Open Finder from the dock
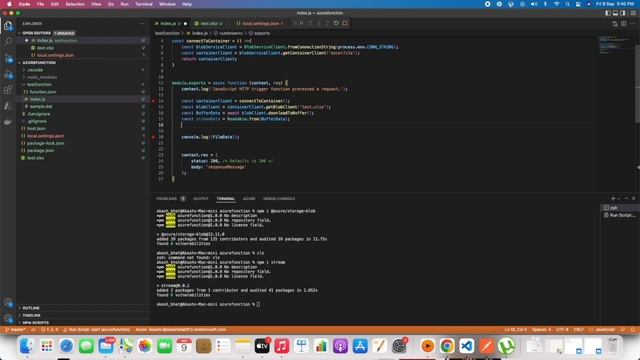The height and width of the screenshot is (360, 640). tap(27, 346)
